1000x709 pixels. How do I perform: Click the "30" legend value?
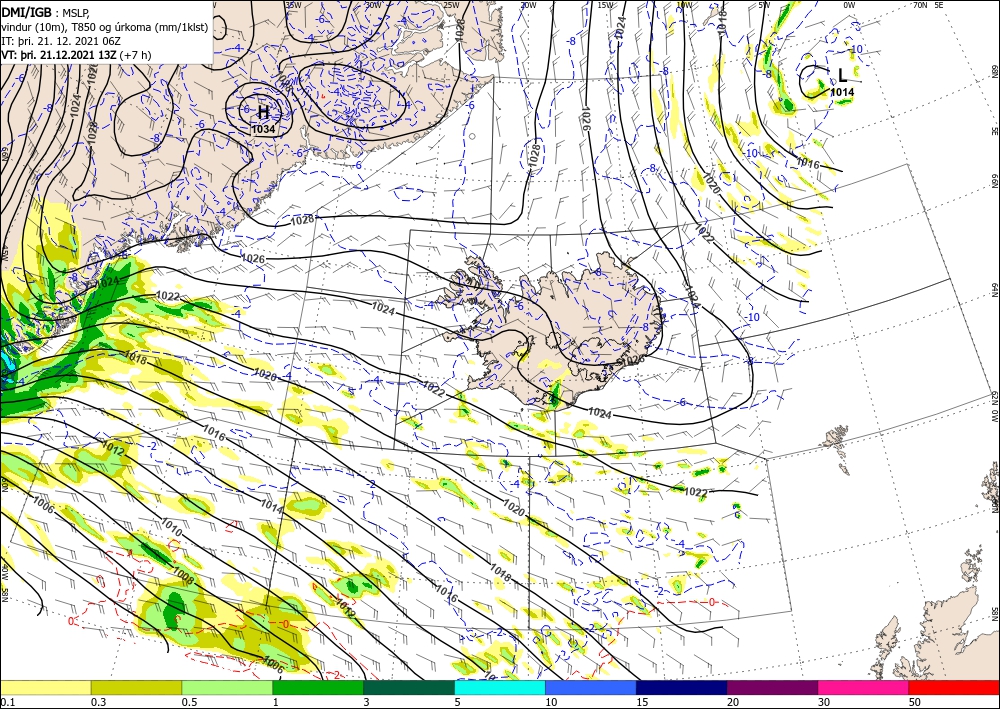click(824, 702)
